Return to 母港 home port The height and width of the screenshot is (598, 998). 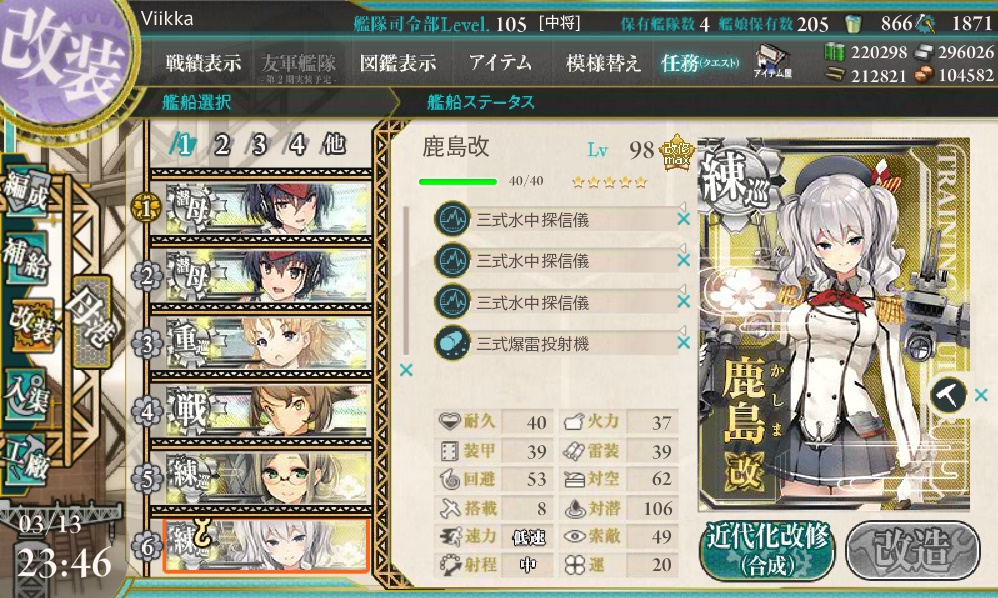(92, 320)
